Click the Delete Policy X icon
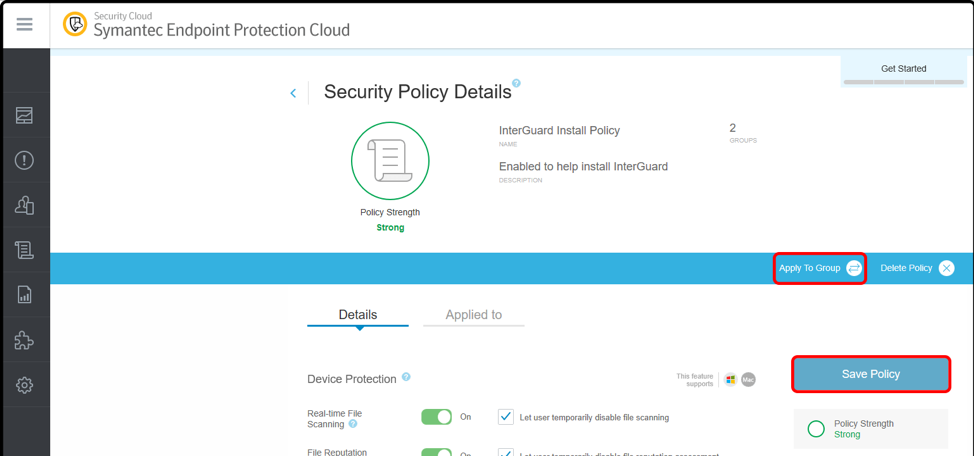 946,268
